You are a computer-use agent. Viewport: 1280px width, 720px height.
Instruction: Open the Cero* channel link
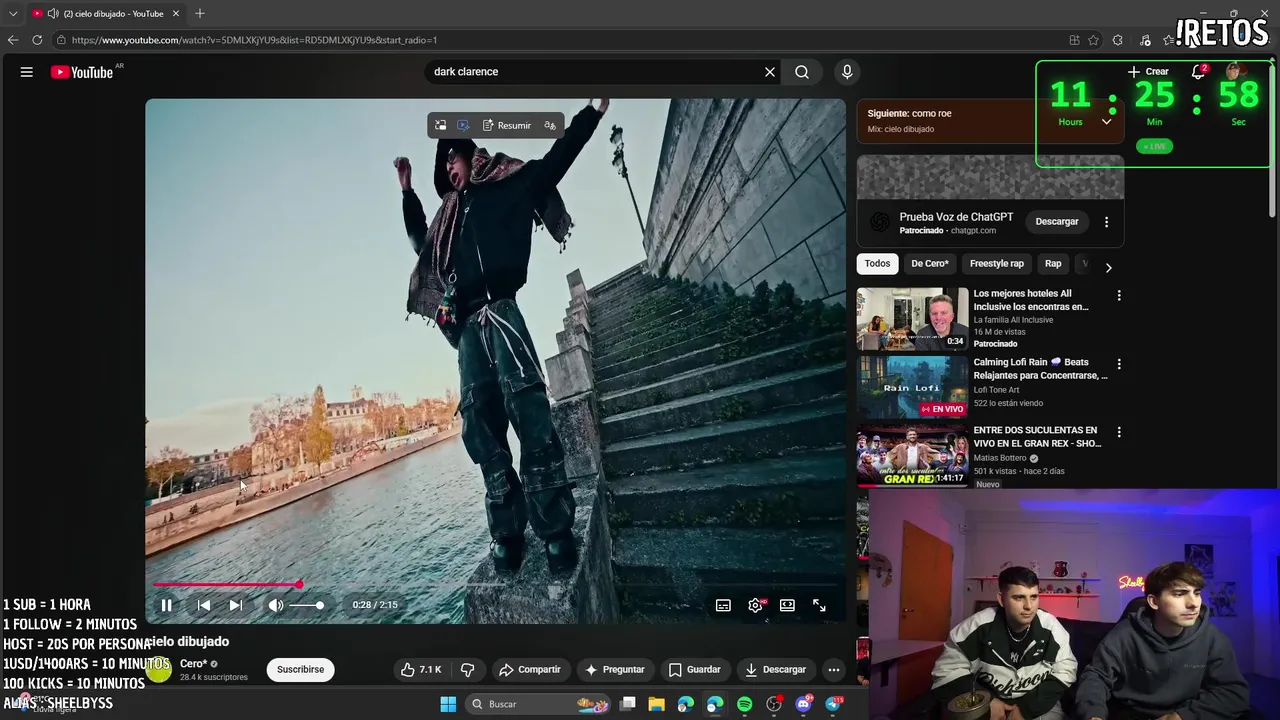(x=193, y=664)
